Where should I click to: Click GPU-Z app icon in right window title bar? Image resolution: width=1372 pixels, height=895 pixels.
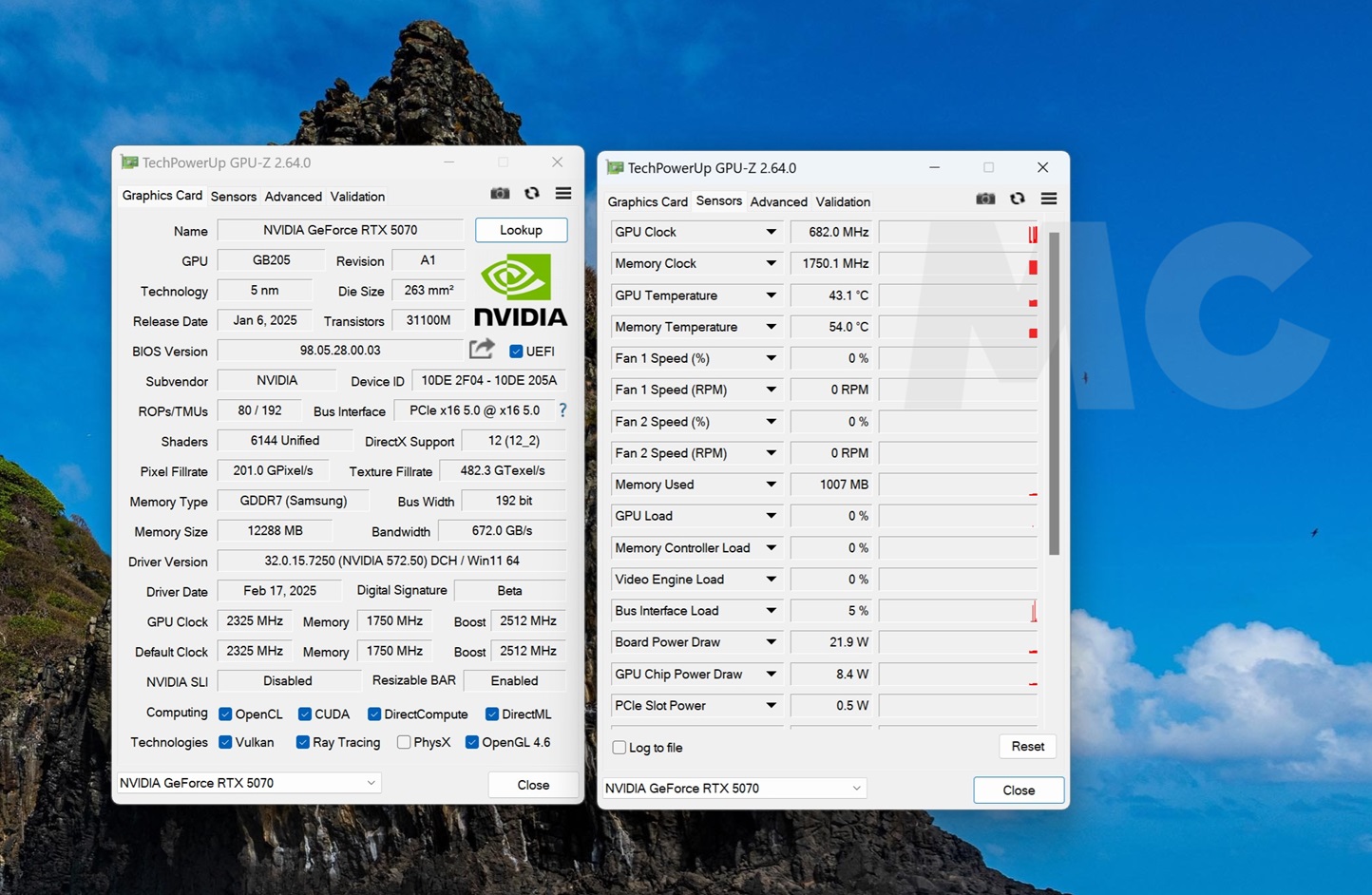click(x=615, y=168)
